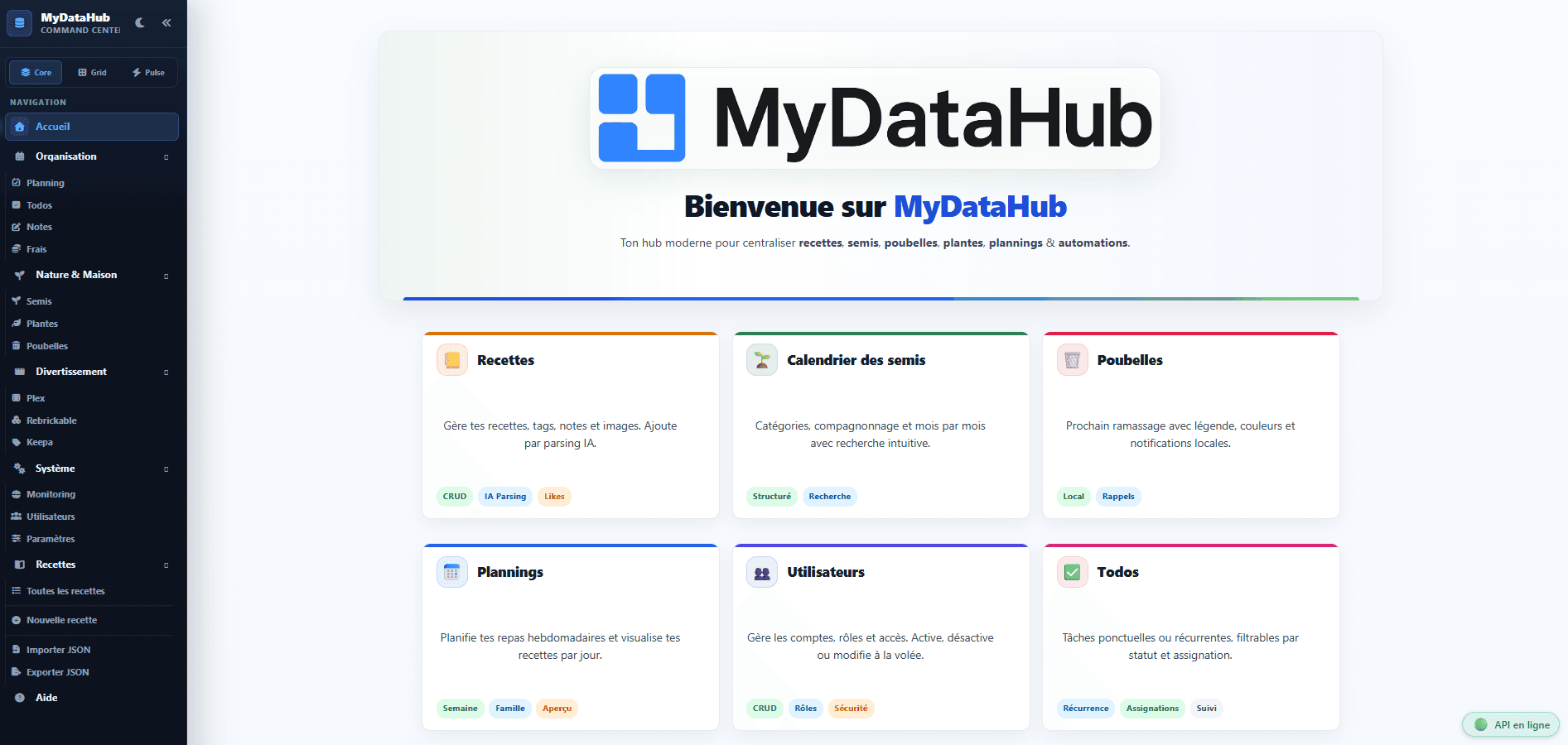Click the Poubelles card trash bin icon
This screenshot has height=745, width=1568.
(1073, 360)
